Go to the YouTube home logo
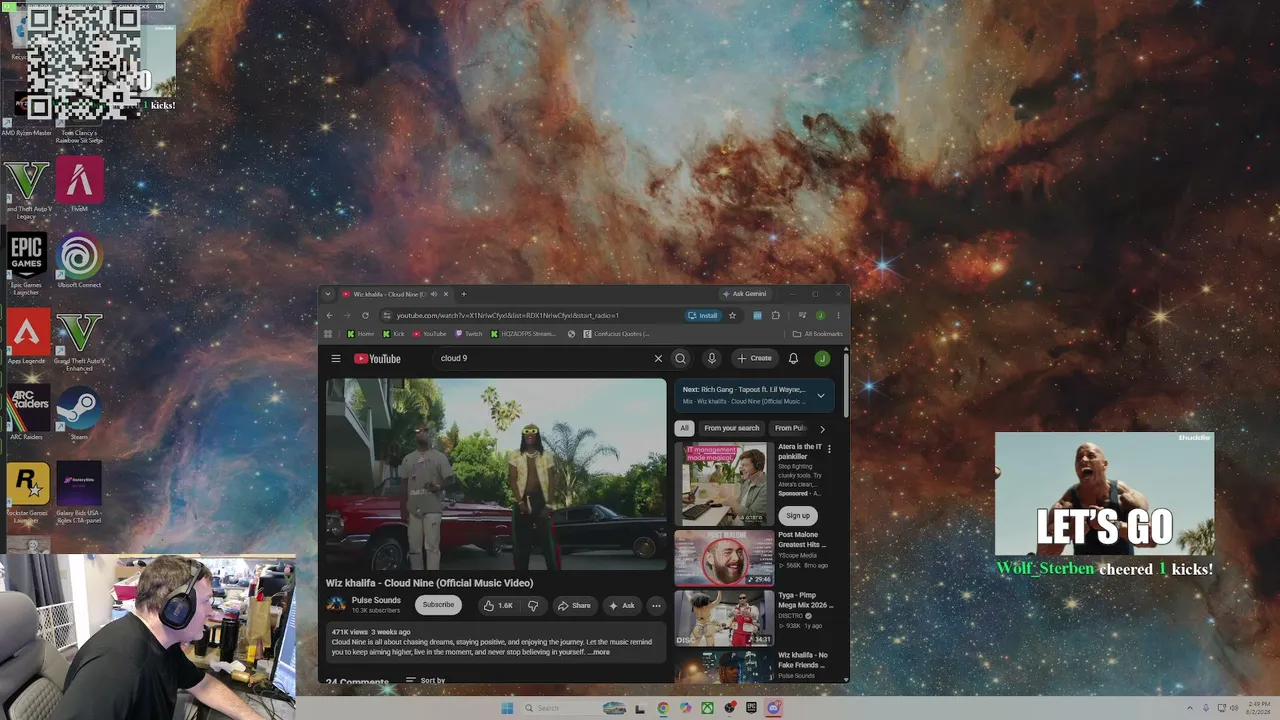The height and width of the screenshot is (720, 1280). coord(377,359)
